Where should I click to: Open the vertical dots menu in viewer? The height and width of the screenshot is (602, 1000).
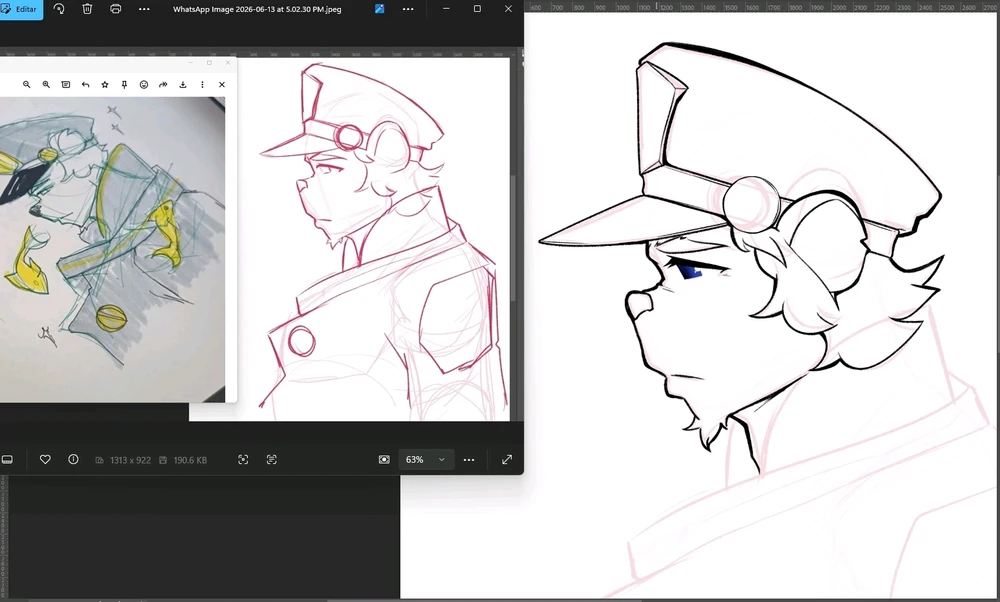coord(202,84)
